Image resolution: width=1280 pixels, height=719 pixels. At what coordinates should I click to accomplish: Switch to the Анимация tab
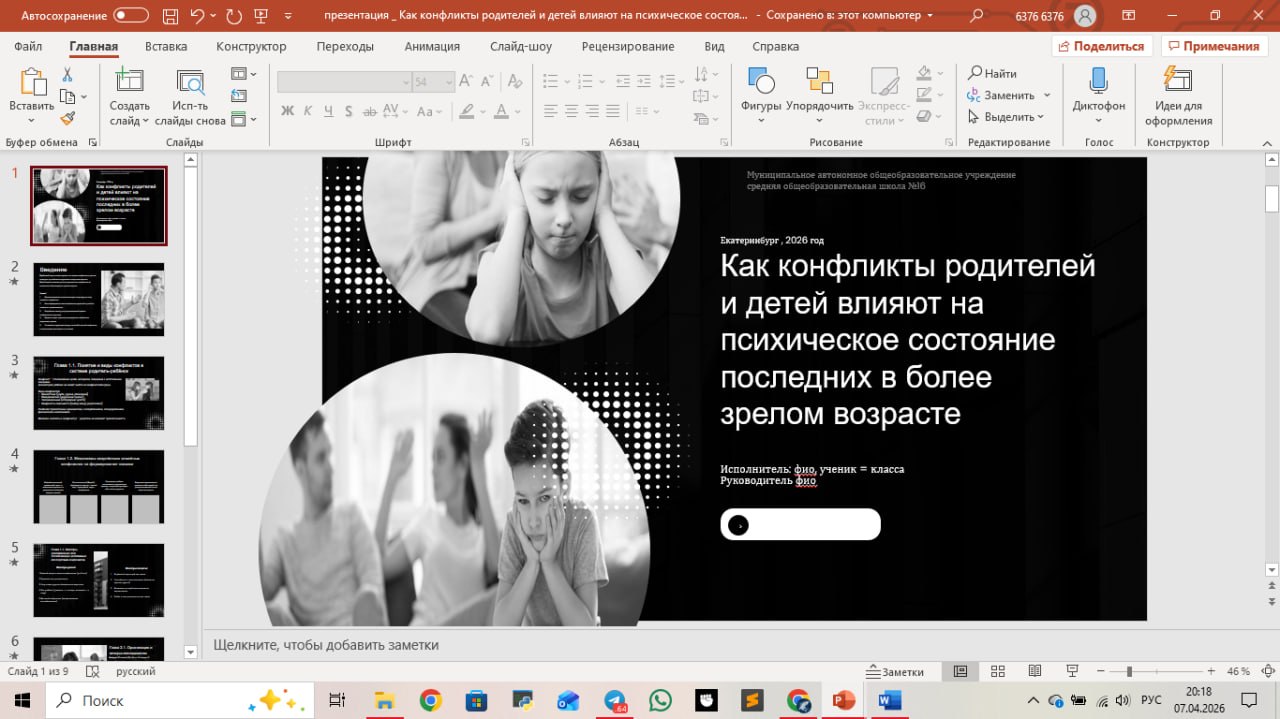coord(432,46)
